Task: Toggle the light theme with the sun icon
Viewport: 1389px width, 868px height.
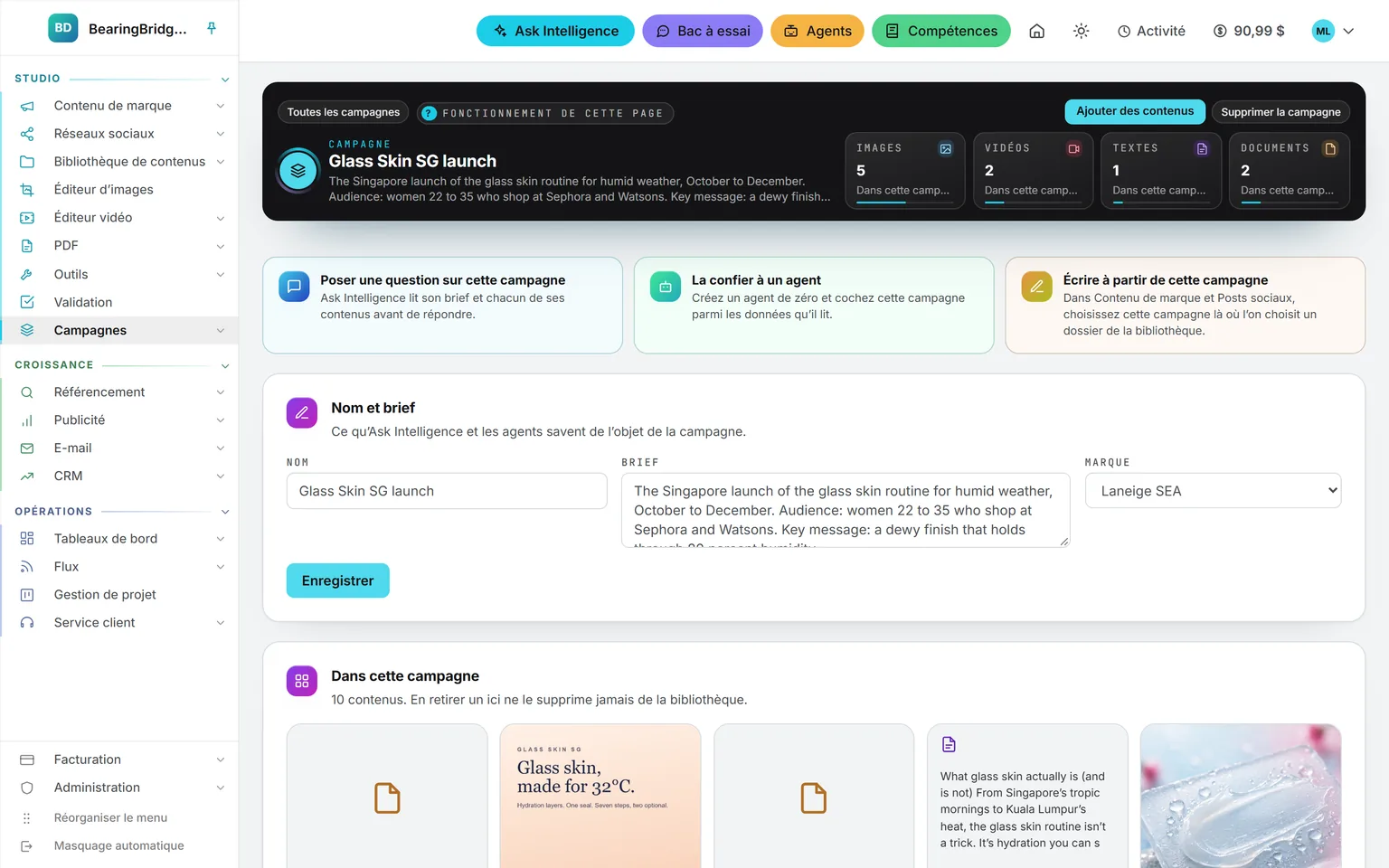Action: (1081, 31)
